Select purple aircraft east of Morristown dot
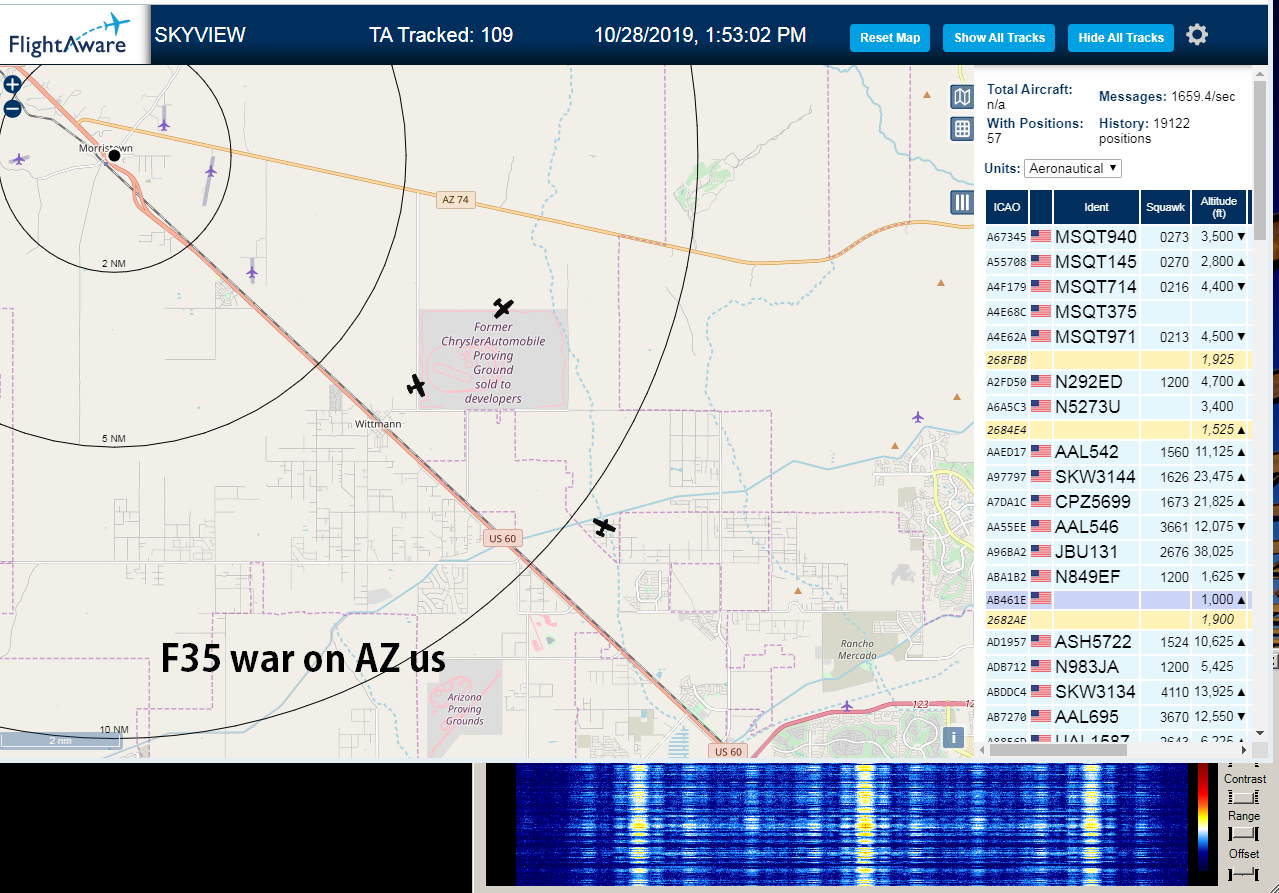The width and height of the screenshot is (1279, 893). click(x=210, y=171)
